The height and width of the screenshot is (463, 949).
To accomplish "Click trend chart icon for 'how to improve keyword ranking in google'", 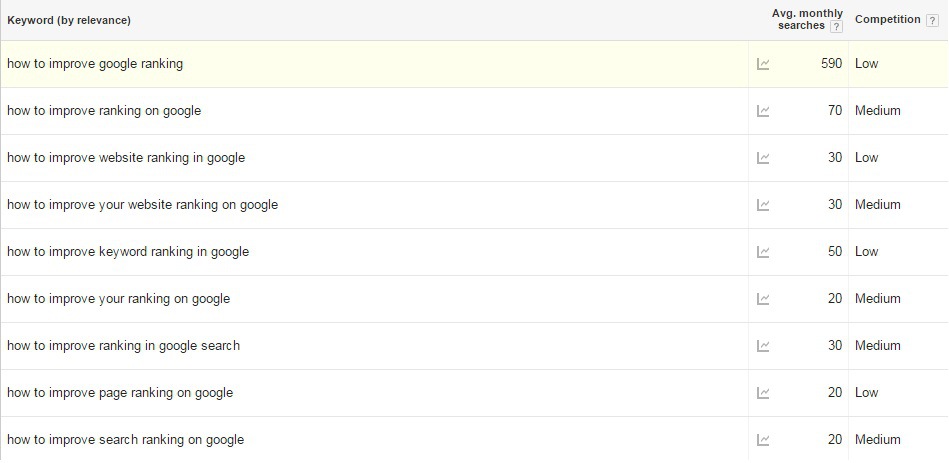I will [x=763, y=252].
